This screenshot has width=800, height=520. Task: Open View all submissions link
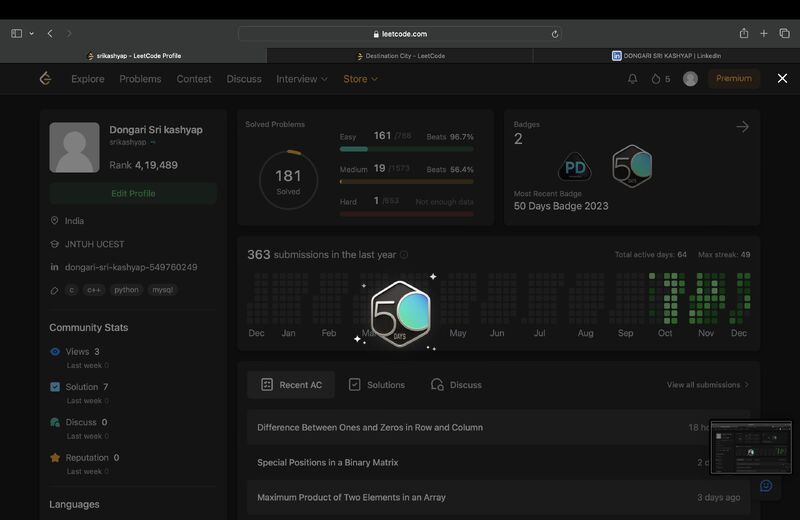point(708,385)
